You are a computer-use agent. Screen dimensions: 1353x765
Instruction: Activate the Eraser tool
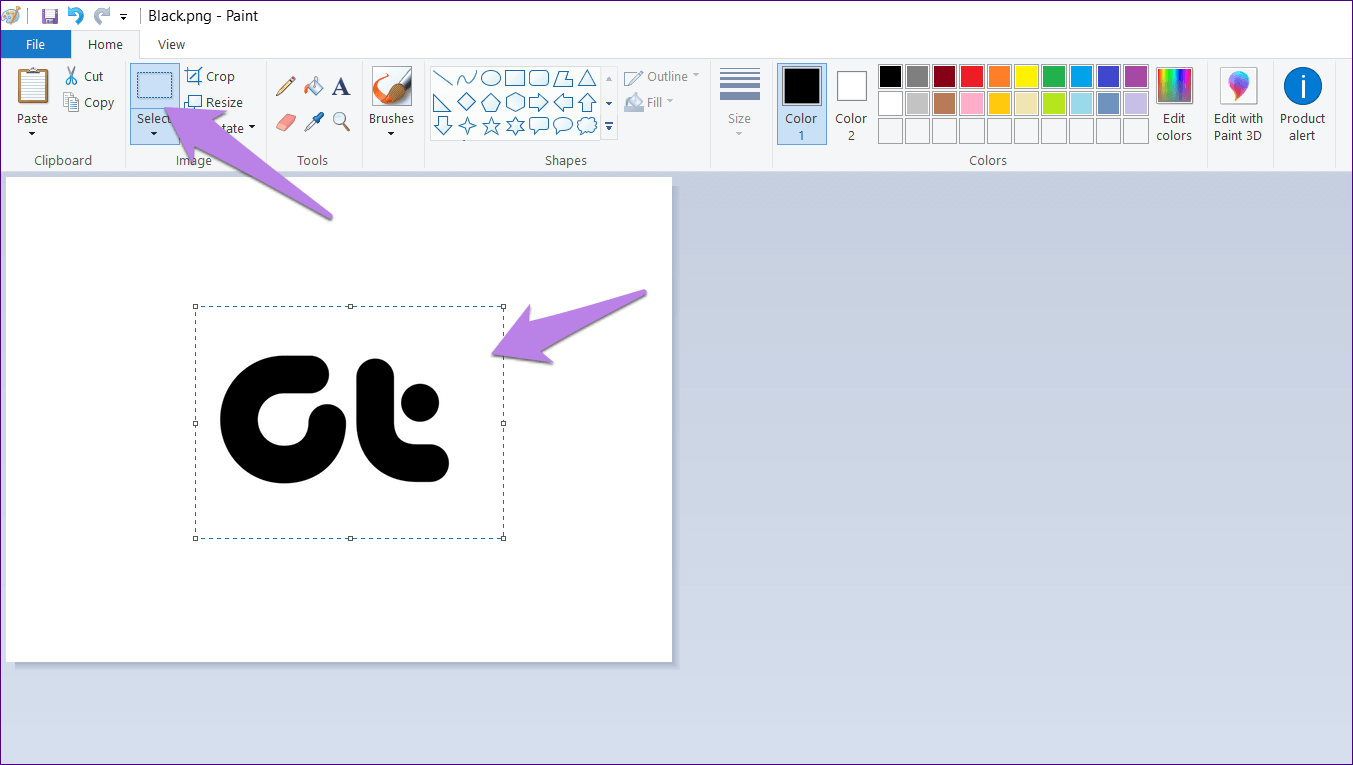click(286, 122)
